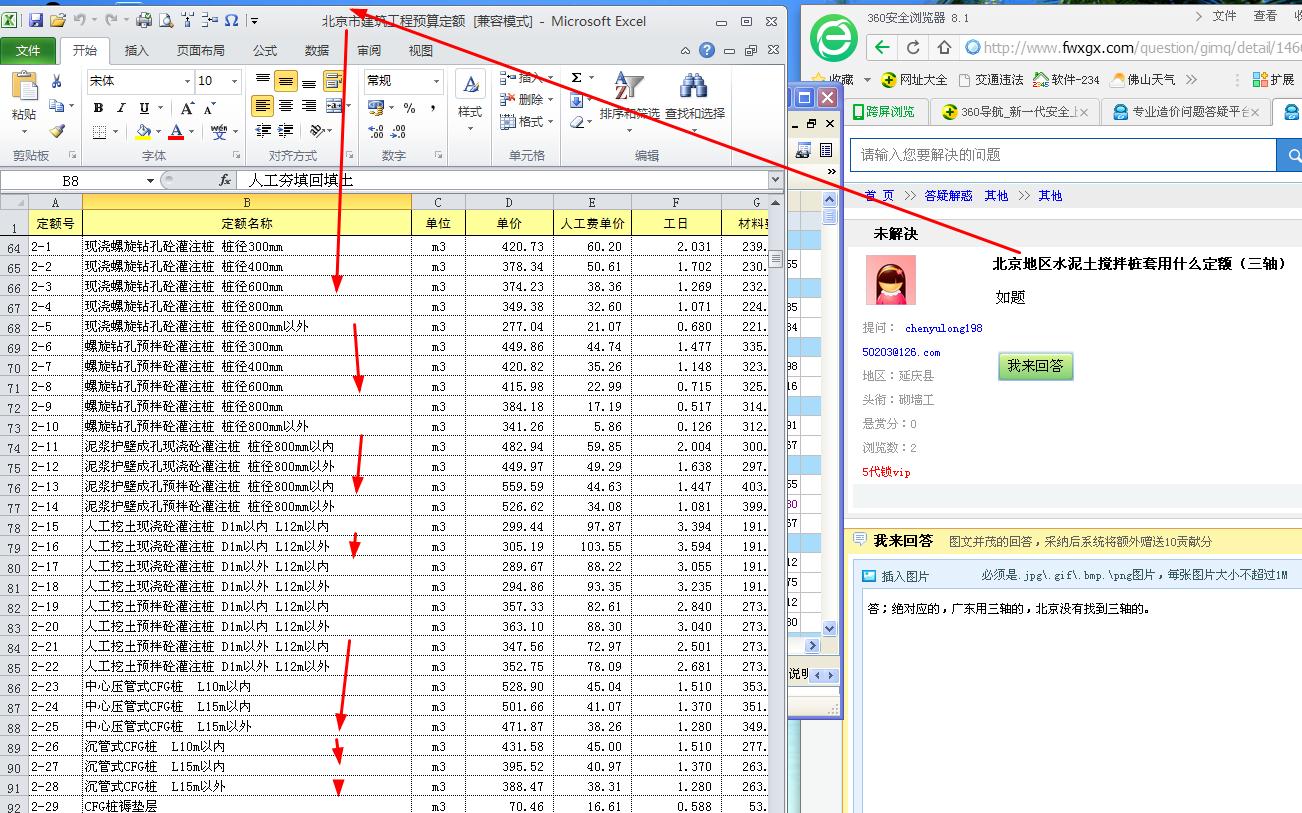Select cell containing CFG桩褥垫层

(x=246, y=805)
